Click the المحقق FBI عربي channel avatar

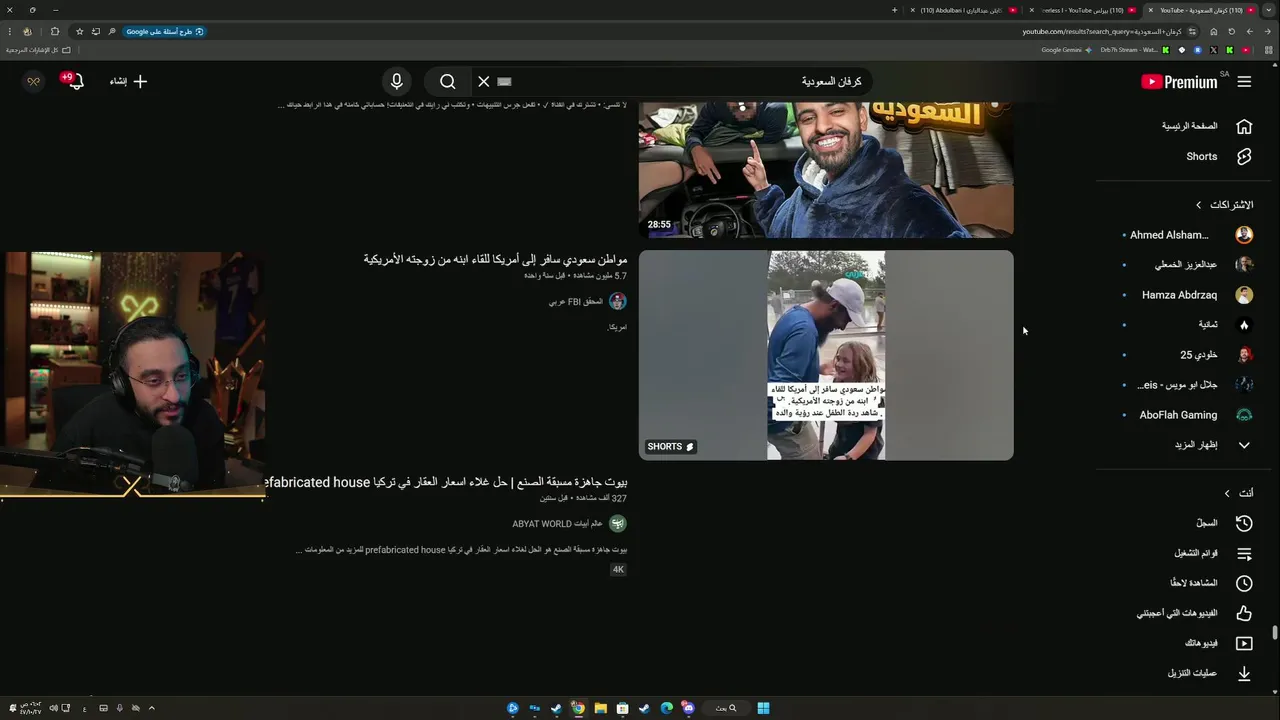click(x=618, y=301)
